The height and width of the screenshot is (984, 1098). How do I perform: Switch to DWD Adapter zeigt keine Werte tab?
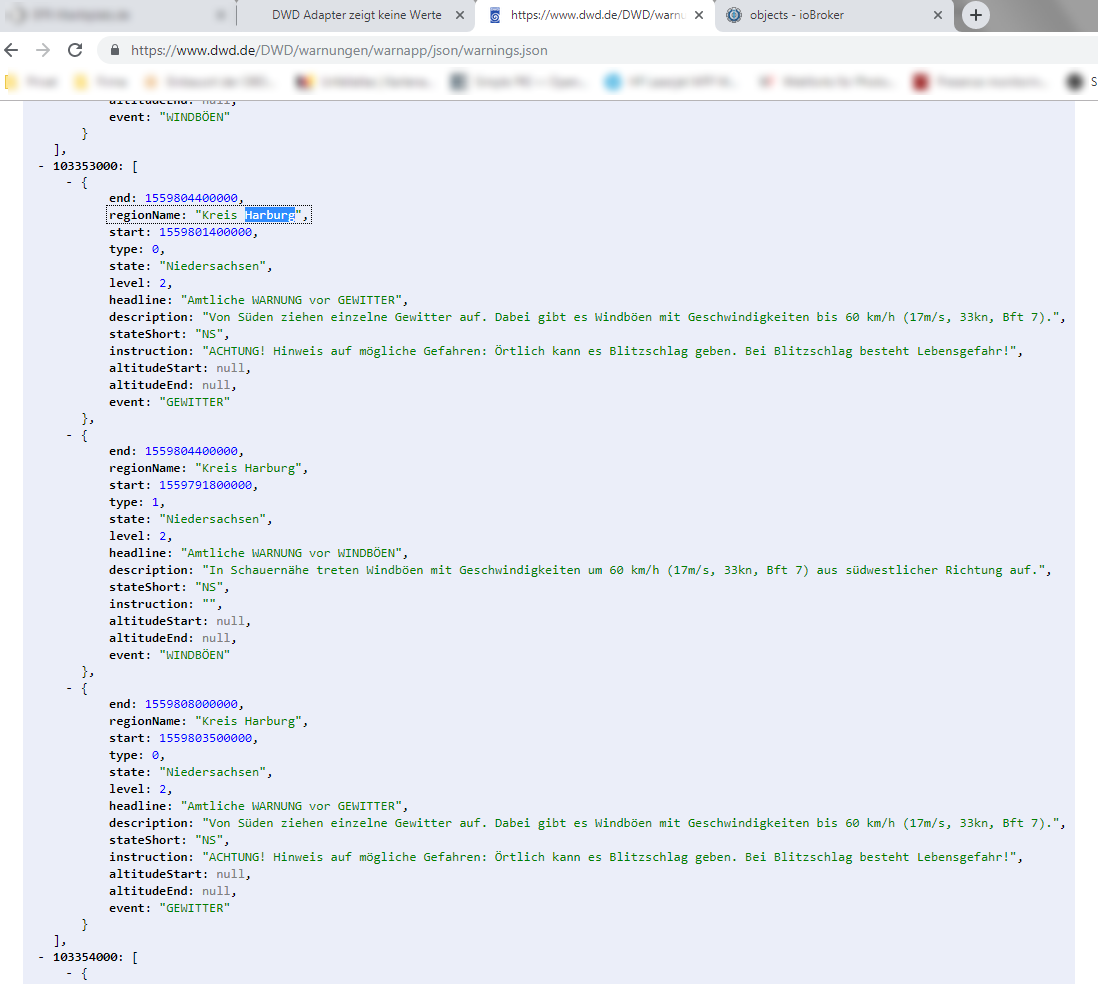(356, 15)
